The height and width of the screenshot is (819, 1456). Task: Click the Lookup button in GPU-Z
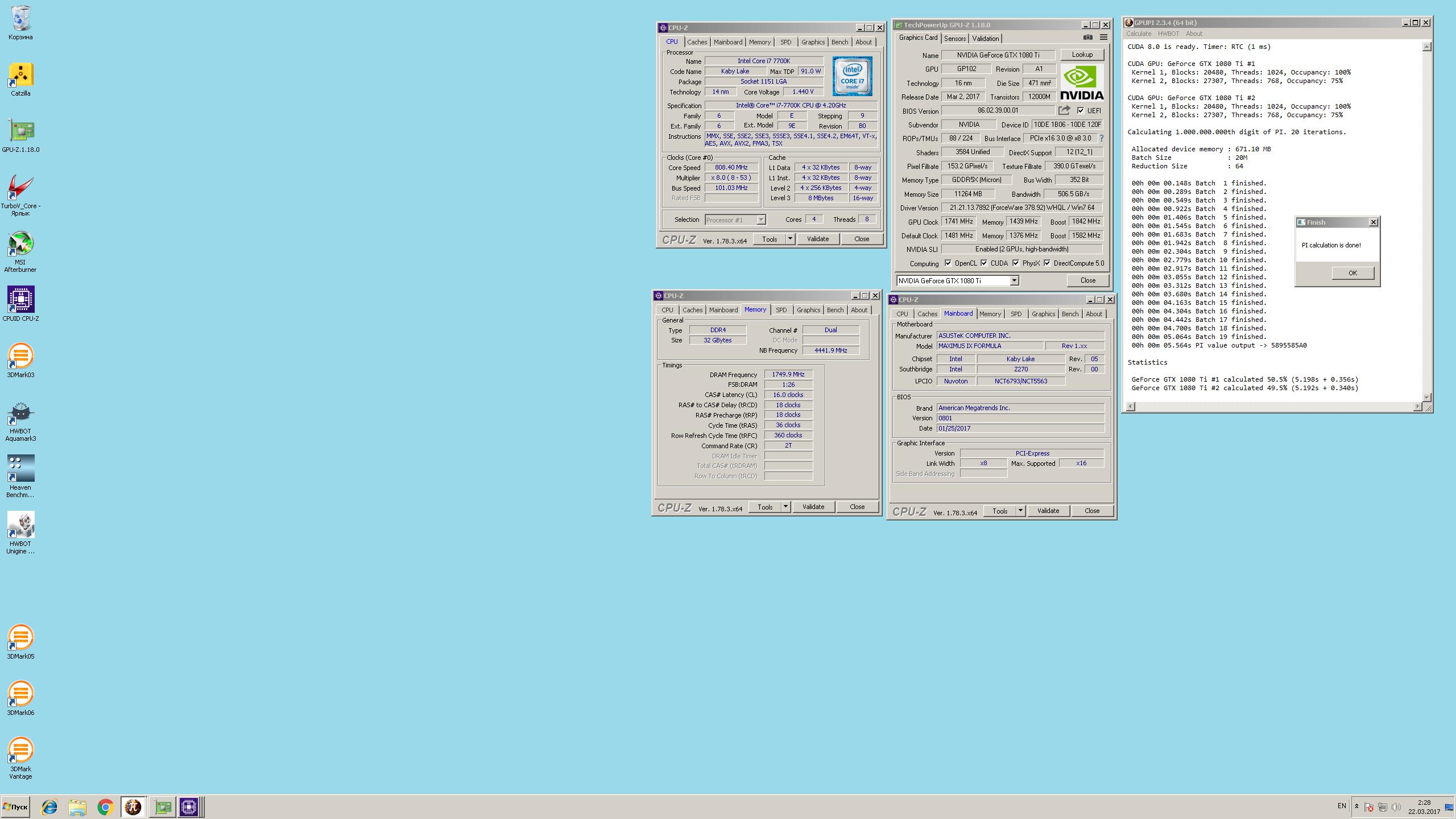coord(1082,55)
